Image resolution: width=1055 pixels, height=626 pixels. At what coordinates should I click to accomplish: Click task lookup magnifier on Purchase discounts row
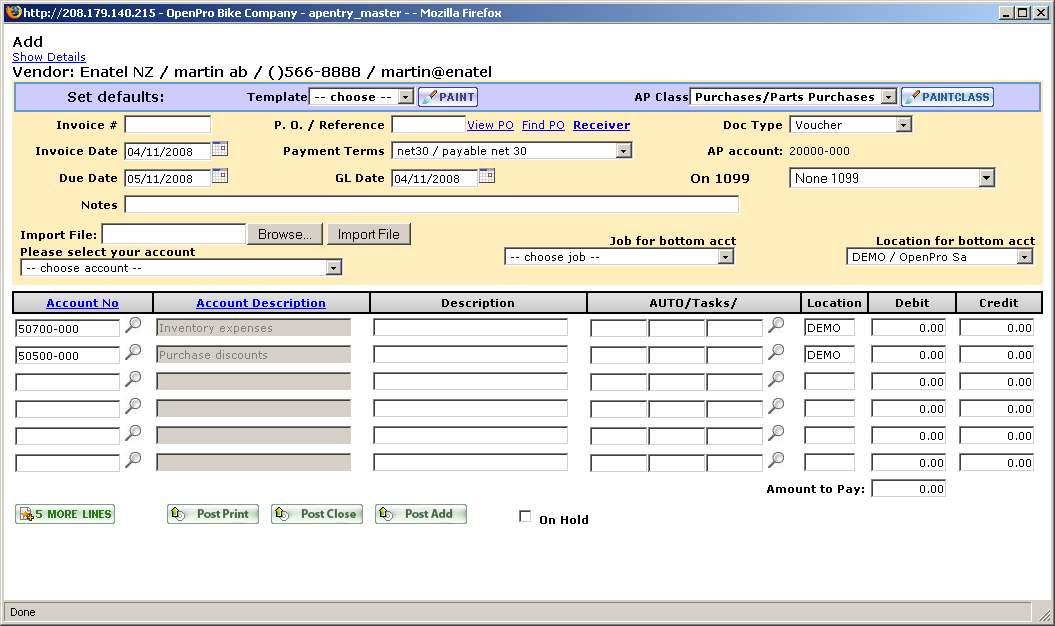click(x=776, y=352)
